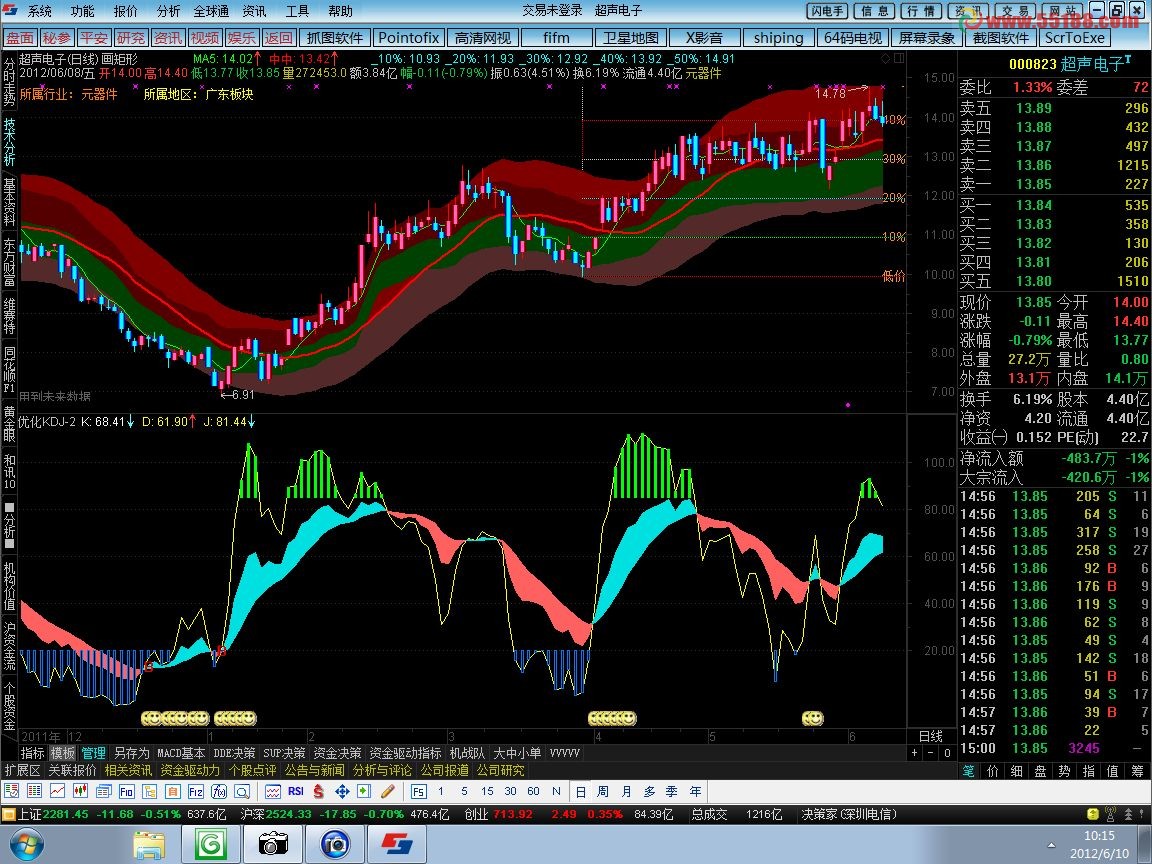Open the 分析 menu
Viewport: 1152px width, 864px height.
click(x=169, y=11)
